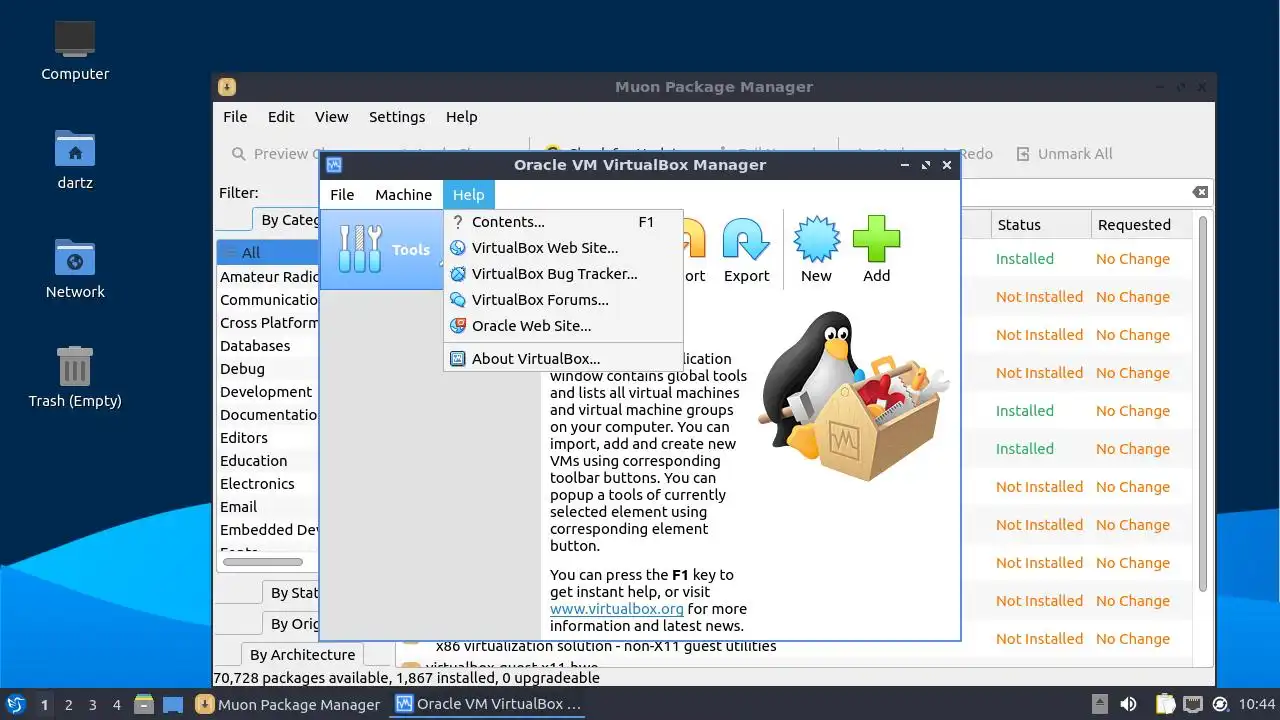Sort by the Requested column header
The width and height of the screenshot is (1280, 720).
tap(1141, 225)
